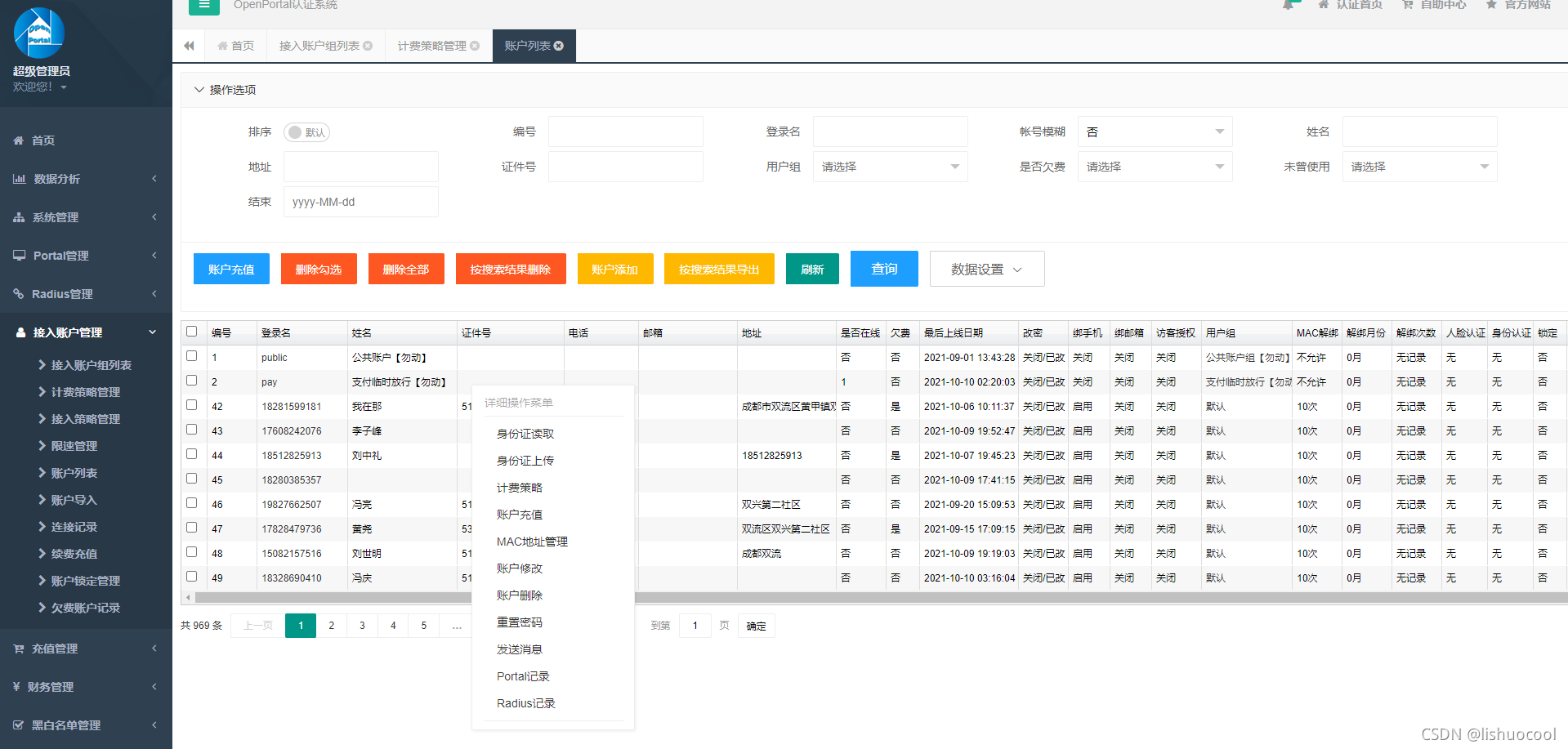This screenshot has width=1568, height=749.
Task: Click 数据分析 chart icon in sidebar
Action: click(x=19, y=179)
